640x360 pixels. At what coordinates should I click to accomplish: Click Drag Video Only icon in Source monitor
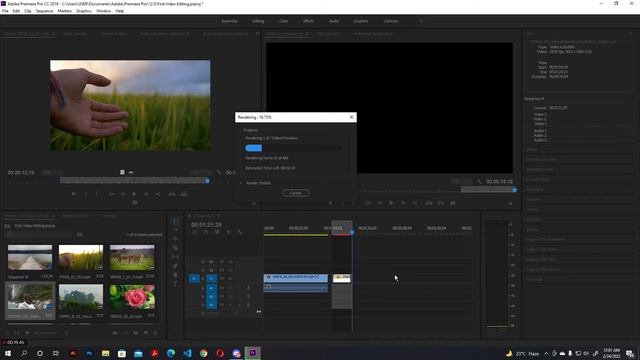point(122,173)
